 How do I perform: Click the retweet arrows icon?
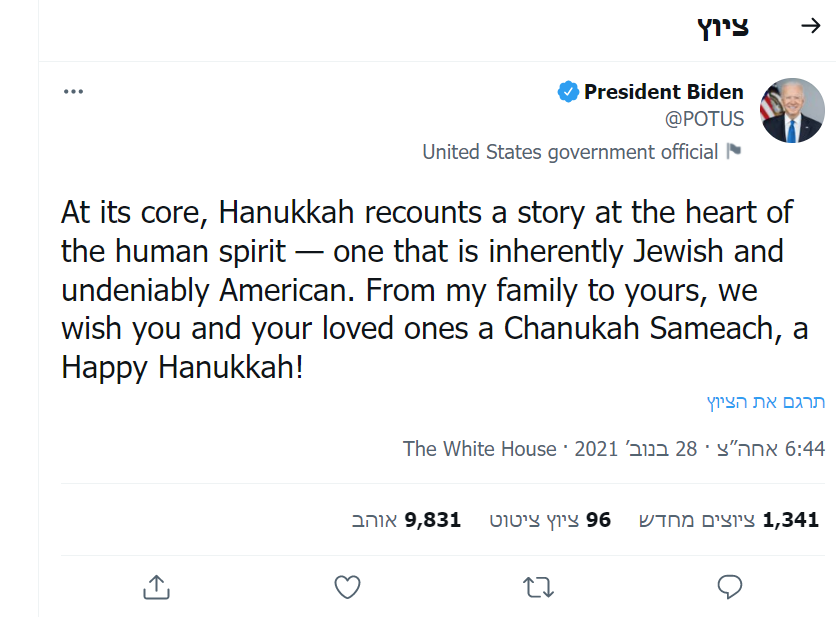tap(538, 587)
